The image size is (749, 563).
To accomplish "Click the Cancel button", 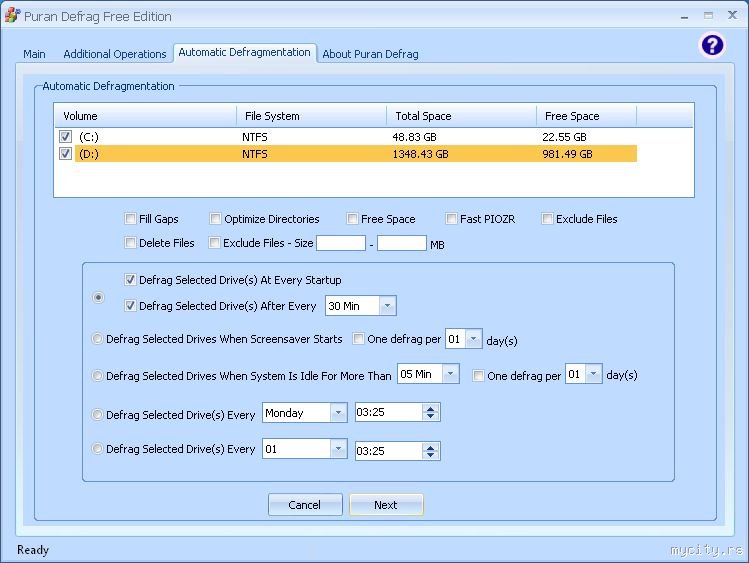I will pos(305,505).
